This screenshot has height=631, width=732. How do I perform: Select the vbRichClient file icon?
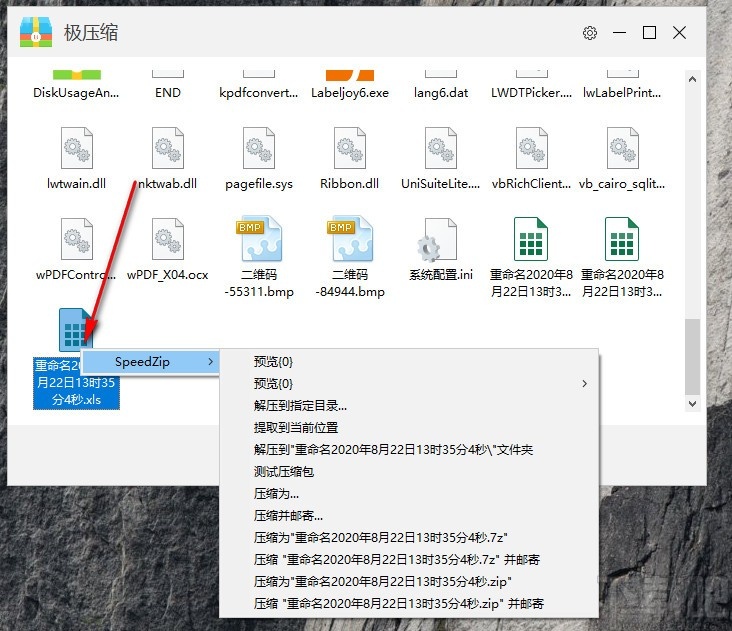[x=532, y=148]
